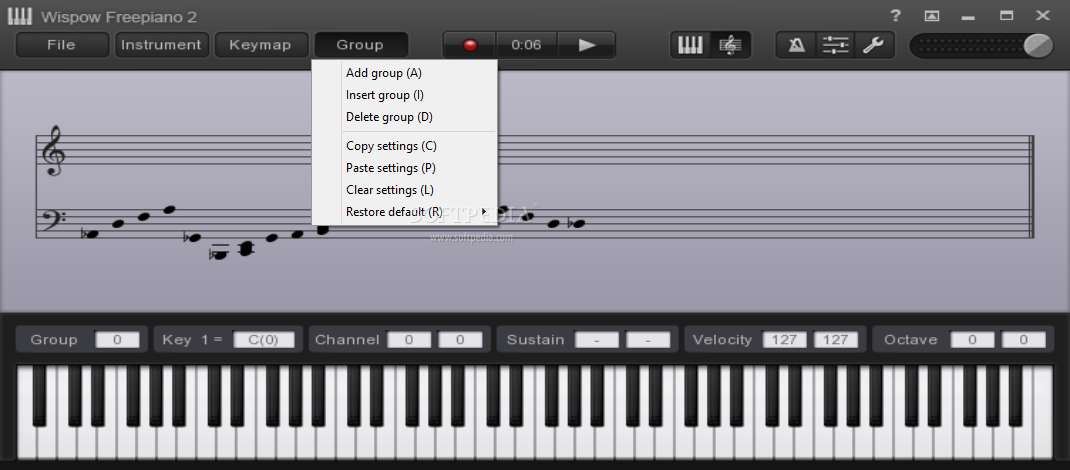The image size is (1070, 470).
Task: Maximize the Freepiano window
Action: tap(1007, 16)
